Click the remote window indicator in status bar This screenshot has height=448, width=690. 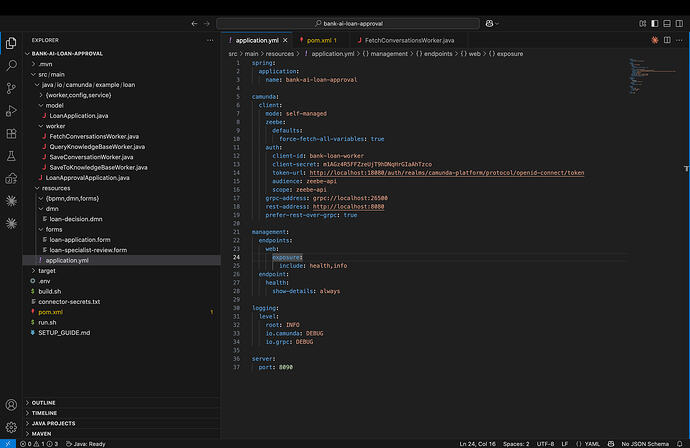pyautogui.click(x=8, y=444)
